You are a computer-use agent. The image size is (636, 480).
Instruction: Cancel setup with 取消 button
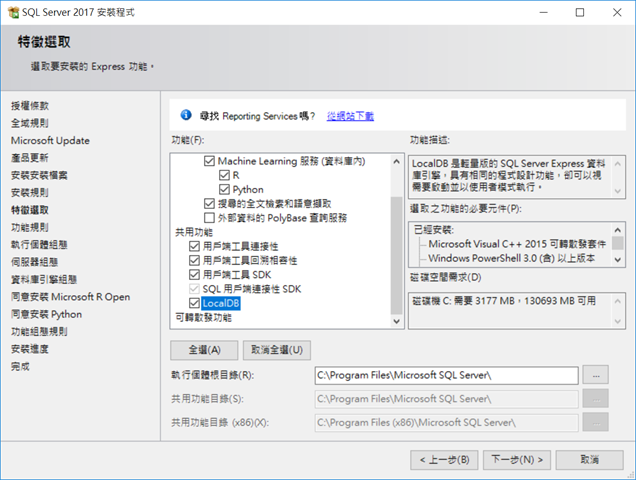pos(589,460)
